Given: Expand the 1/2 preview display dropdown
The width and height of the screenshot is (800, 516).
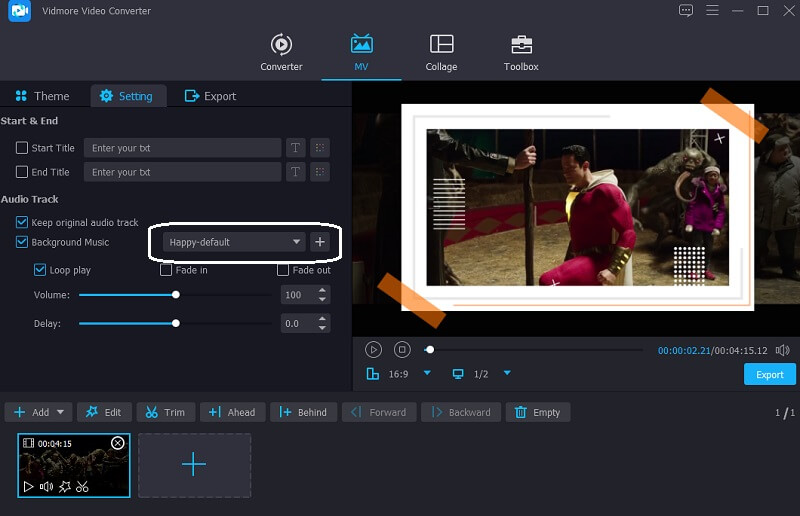Looking at the screenshot, I should coord(506,374).
